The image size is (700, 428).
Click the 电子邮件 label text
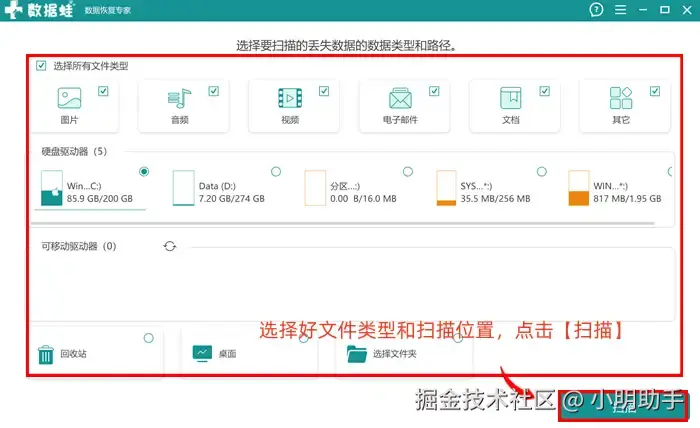tap(400, 120)
